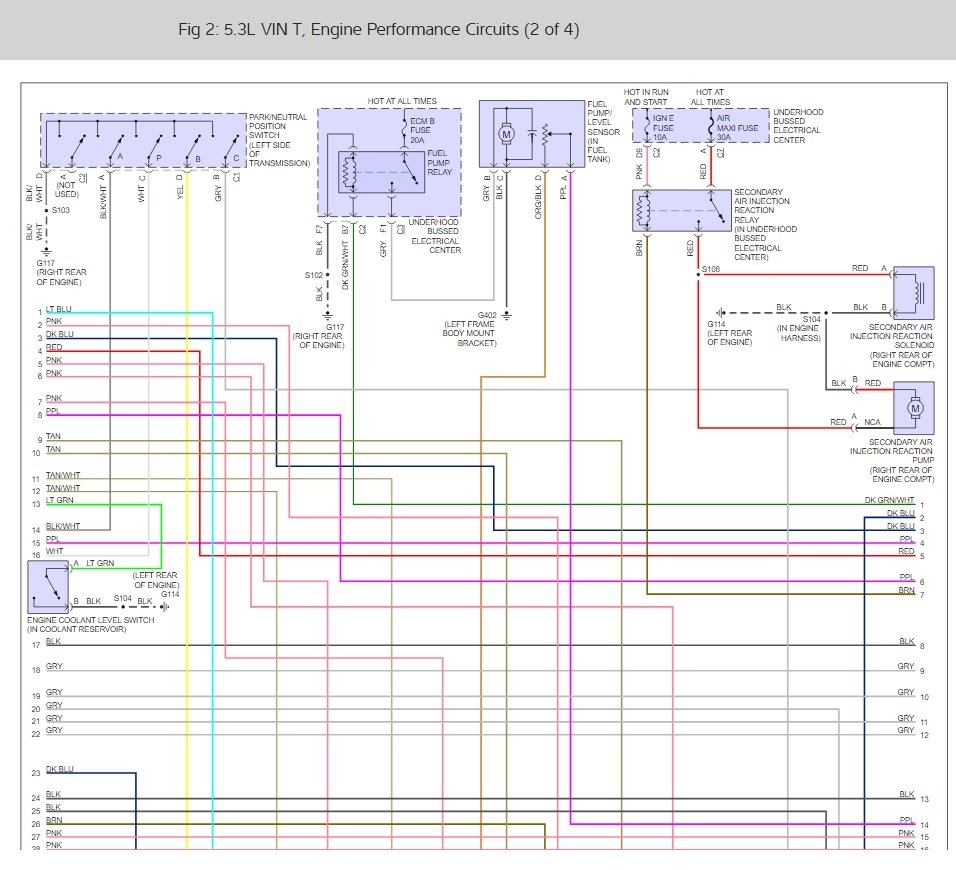The width and height of the screenshot is (956, 870).
Task: Click the S103 splice point
Action: (x=46, y=211)
